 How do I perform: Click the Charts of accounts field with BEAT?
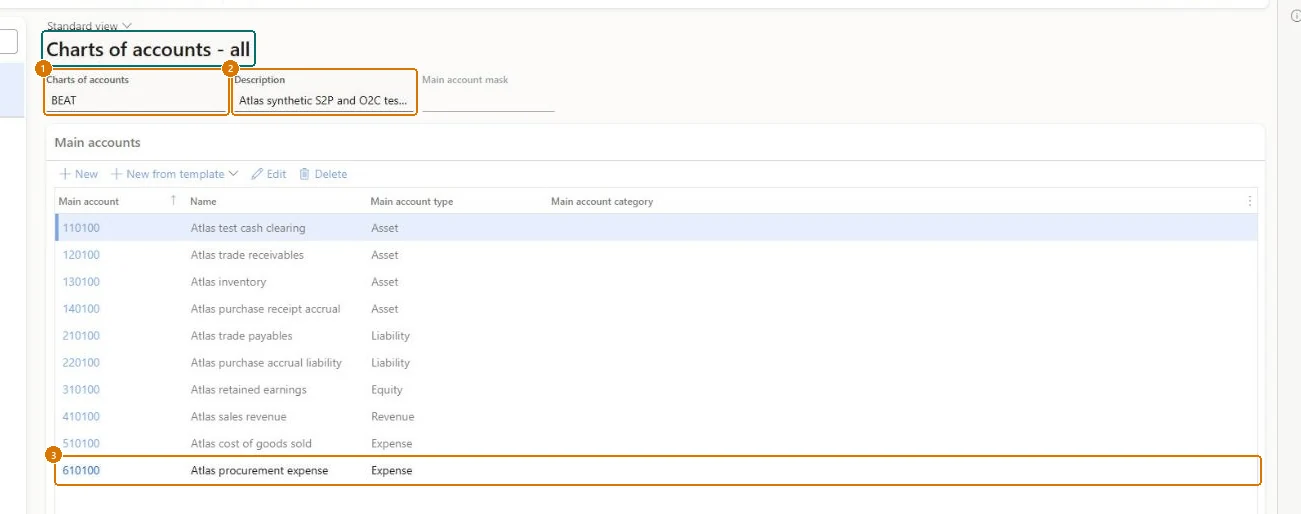point(137,101)
